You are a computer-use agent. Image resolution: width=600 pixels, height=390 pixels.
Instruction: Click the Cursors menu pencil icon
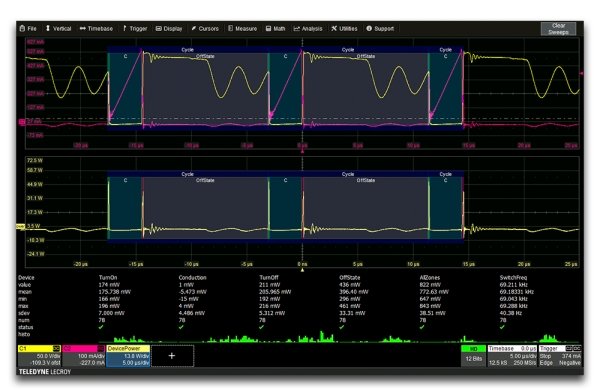tap(194, 28)
